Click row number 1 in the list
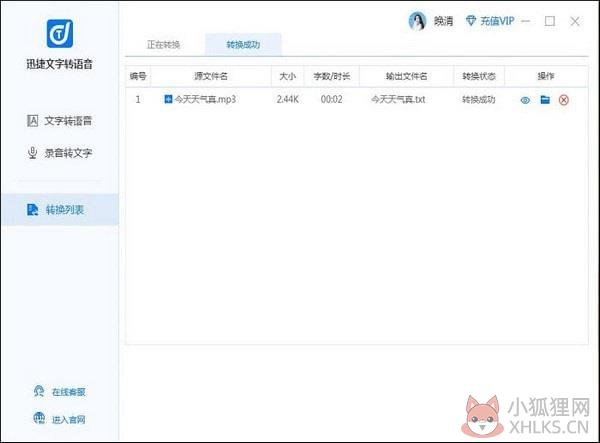The width and height of the screenshot is (600, 443). coord(138,99)
